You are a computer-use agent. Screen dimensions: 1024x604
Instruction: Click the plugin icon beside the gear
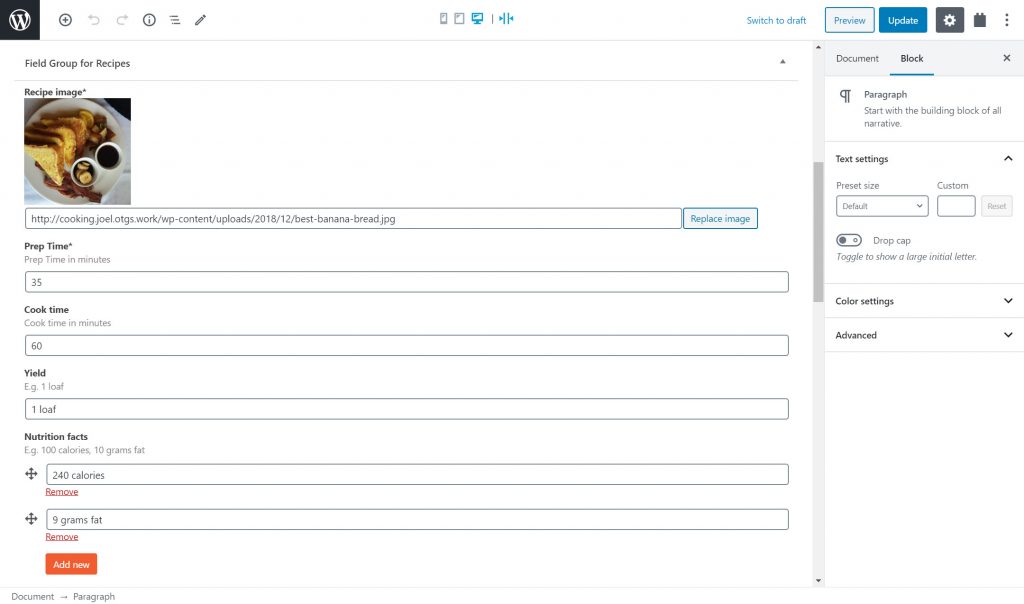coord(980,20)
